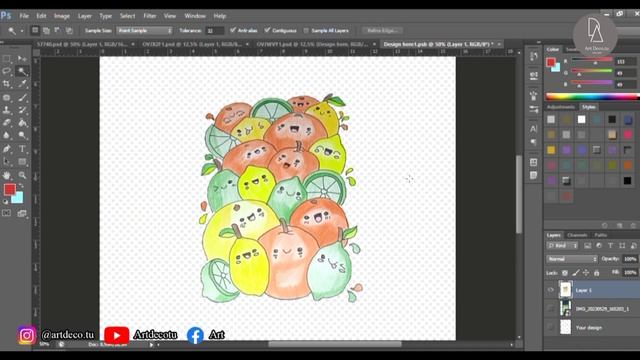Click the Tolerance input field
The height and width of the screenshot is (360, 640).
click(214, 31)
